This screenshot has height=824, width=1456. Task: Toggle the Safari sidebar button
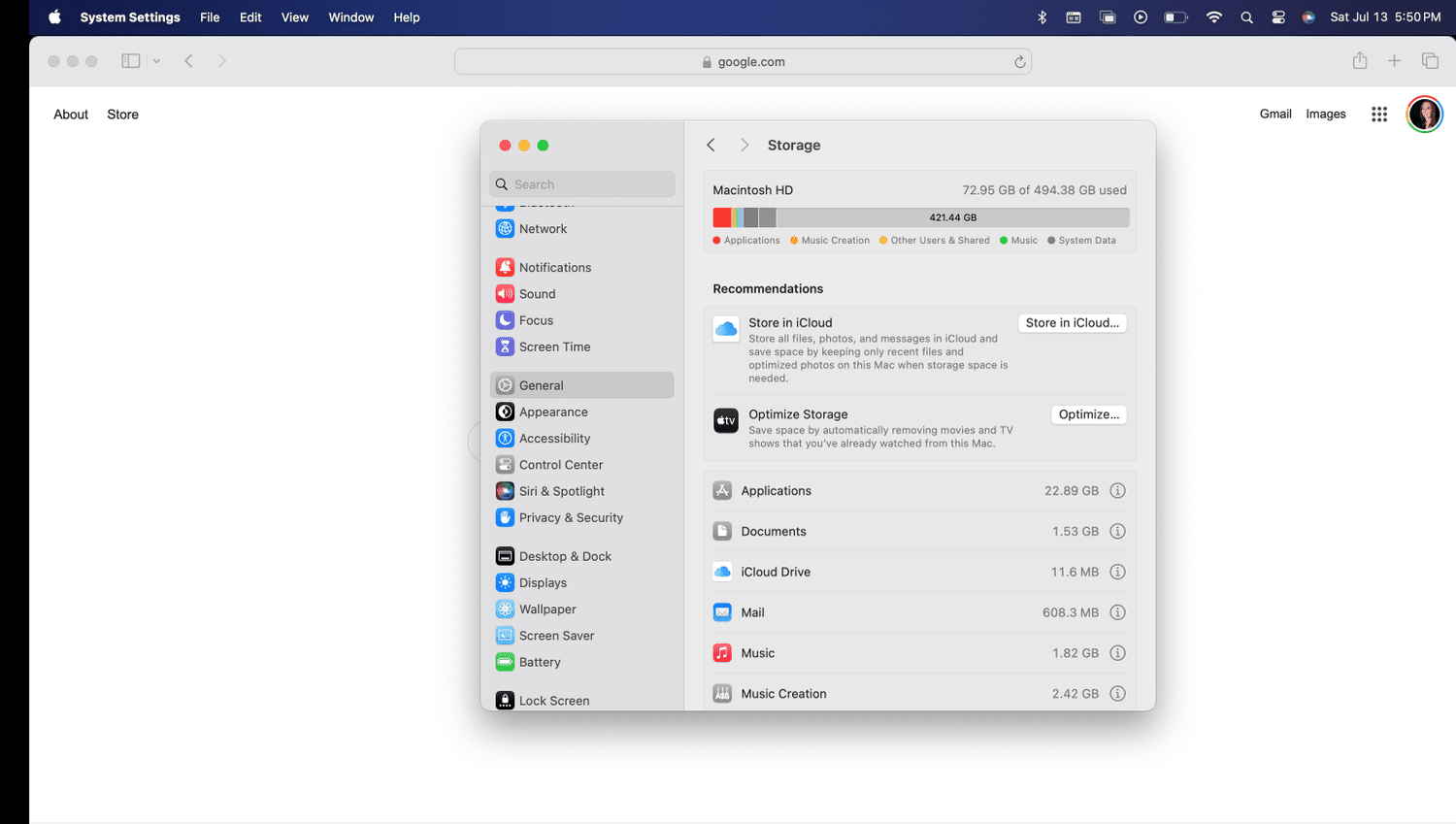pos(131,61)
